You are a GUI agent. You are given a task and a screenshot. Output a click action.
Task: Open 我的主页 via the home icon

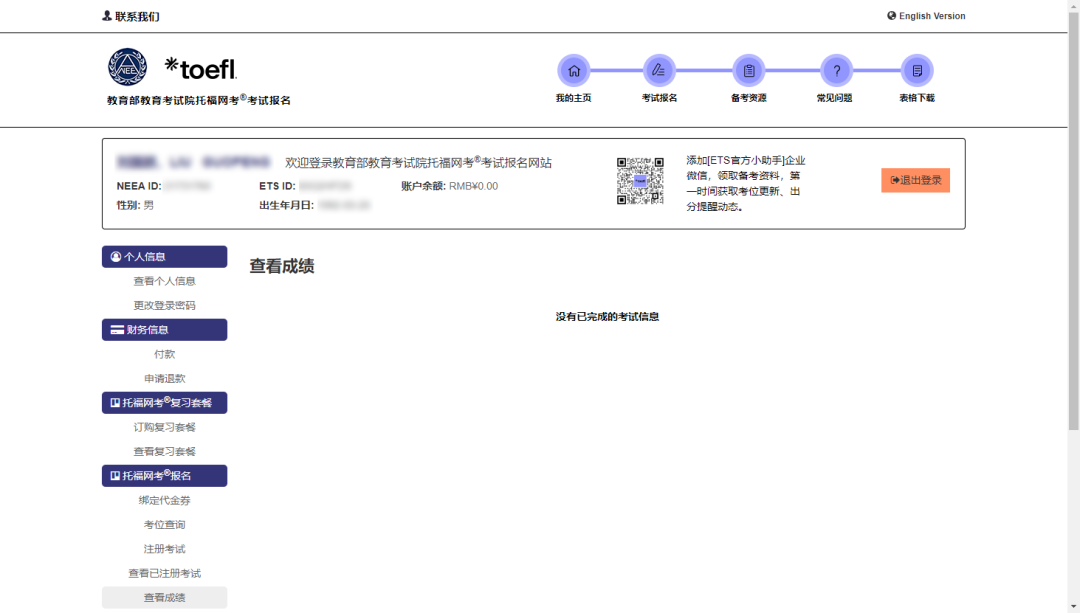[574, 72]
